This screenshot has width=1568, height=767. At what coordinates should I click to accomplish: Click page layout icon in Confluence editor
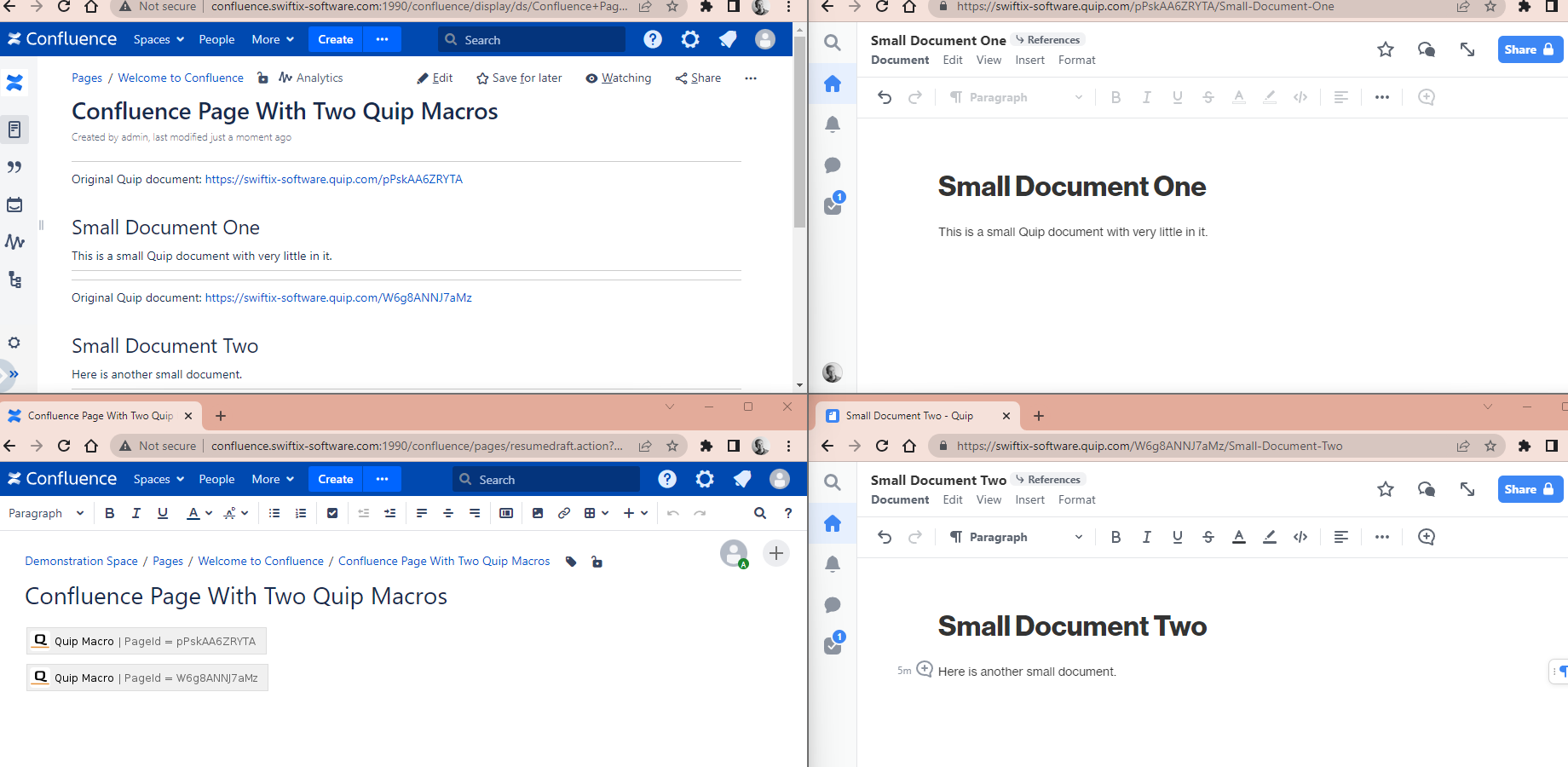[x=506, y=513]
